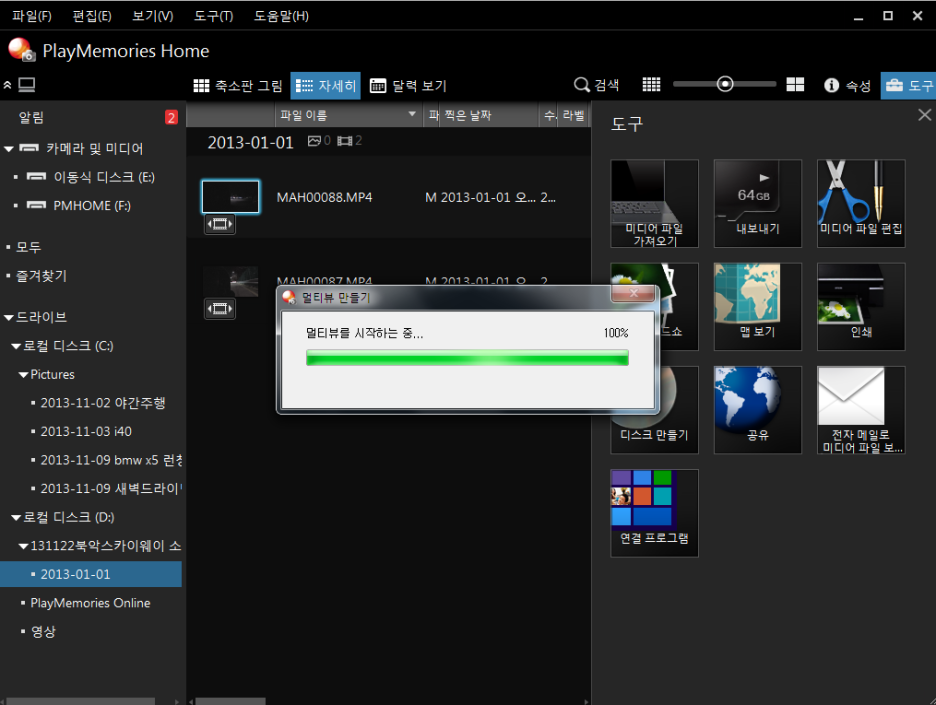Select 즐겨찾기 favorites in sidebar
Image resolution: width=936 pixels, height=705 pixels.
[x=41, y=276]
